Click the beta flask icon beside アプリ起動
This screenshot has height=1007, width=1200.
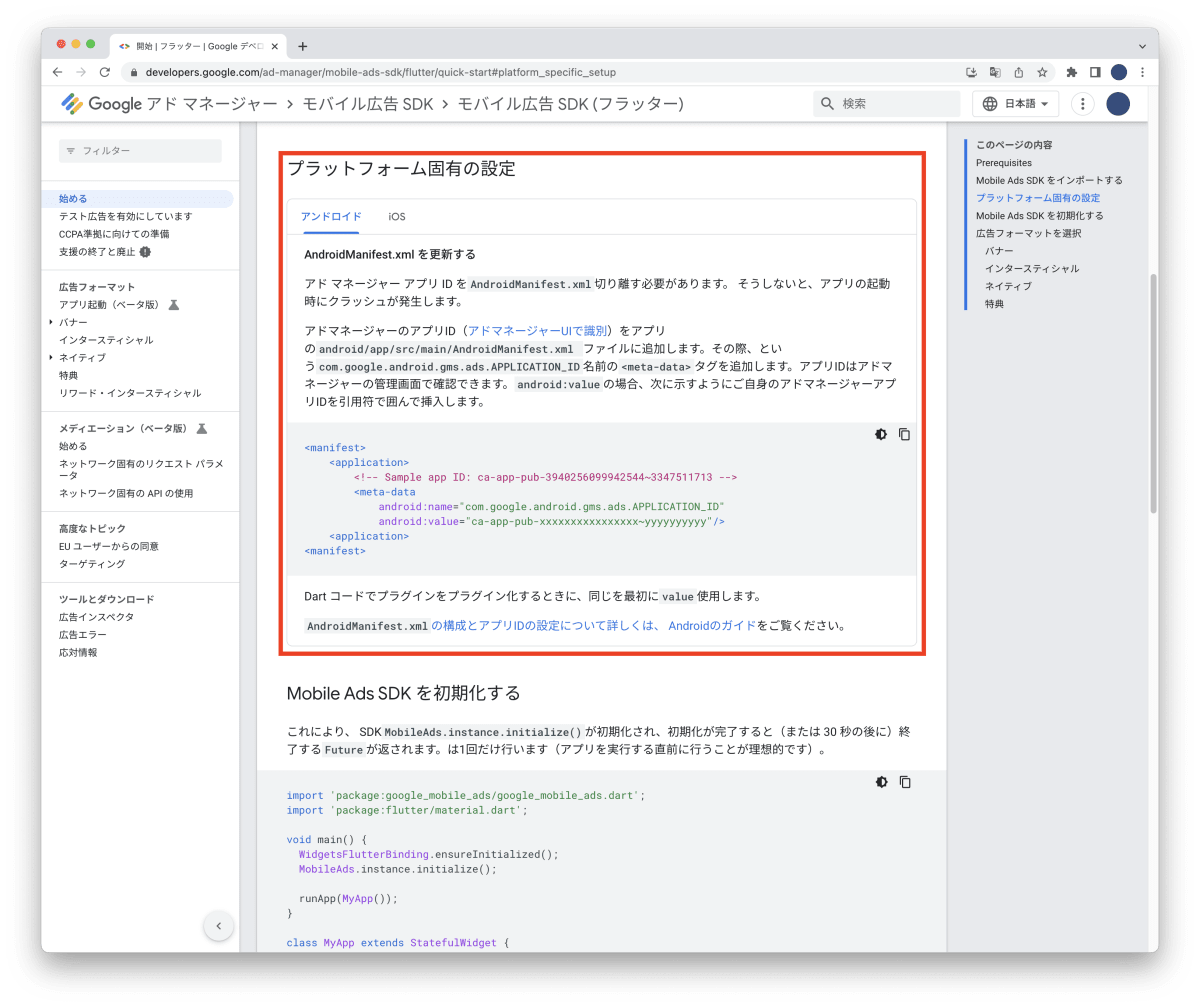[173, 305]
